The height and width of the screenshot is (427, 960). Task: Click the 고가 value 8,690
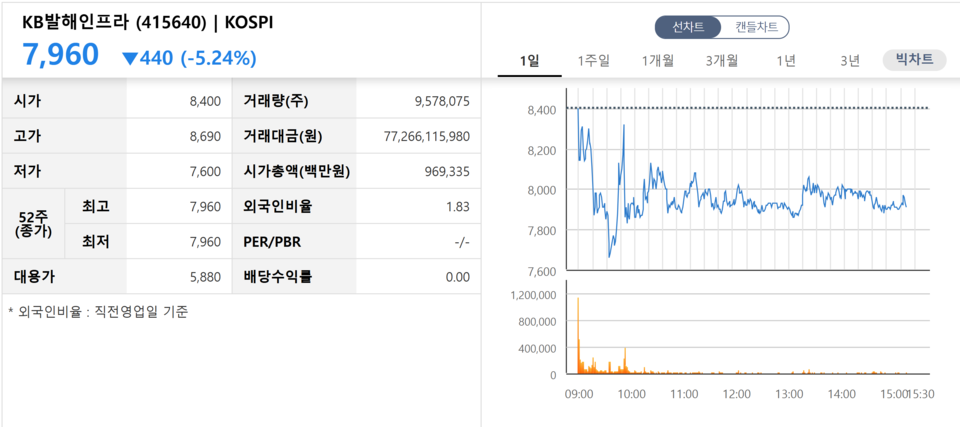coord(205,137)
